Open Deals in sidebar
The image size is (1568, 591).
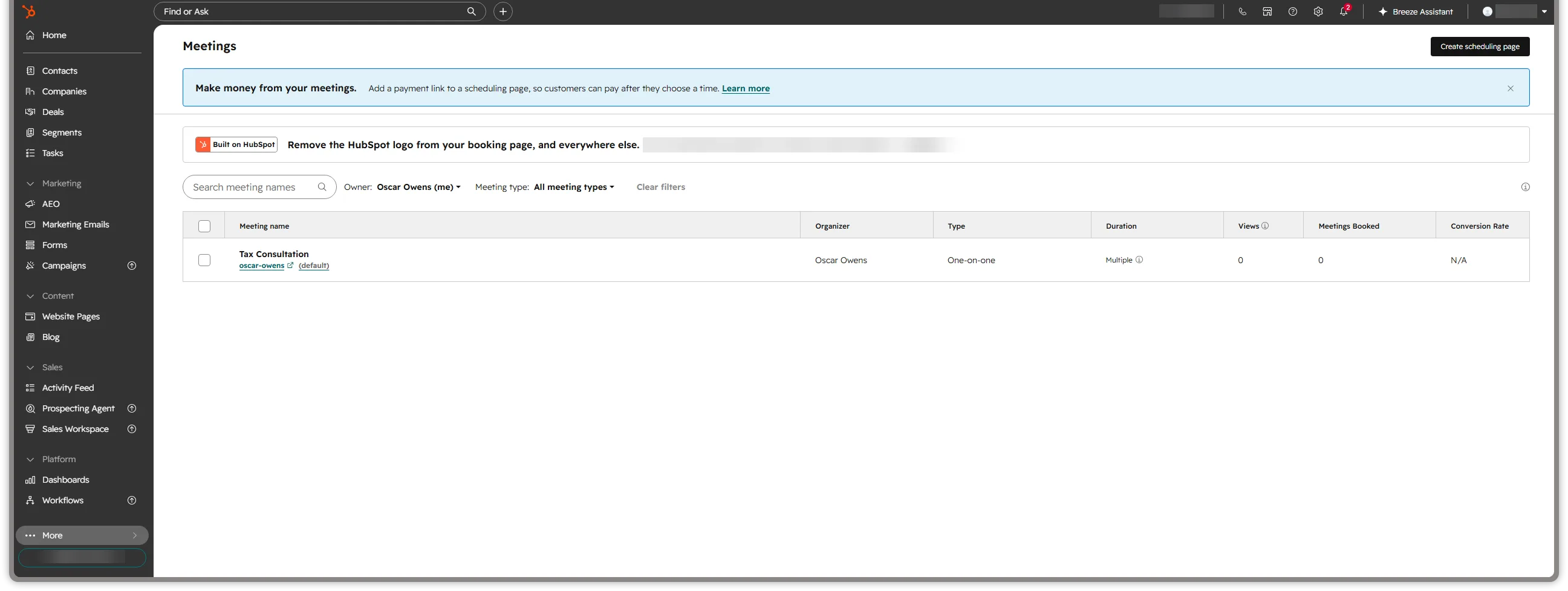[x=53, y=113]
